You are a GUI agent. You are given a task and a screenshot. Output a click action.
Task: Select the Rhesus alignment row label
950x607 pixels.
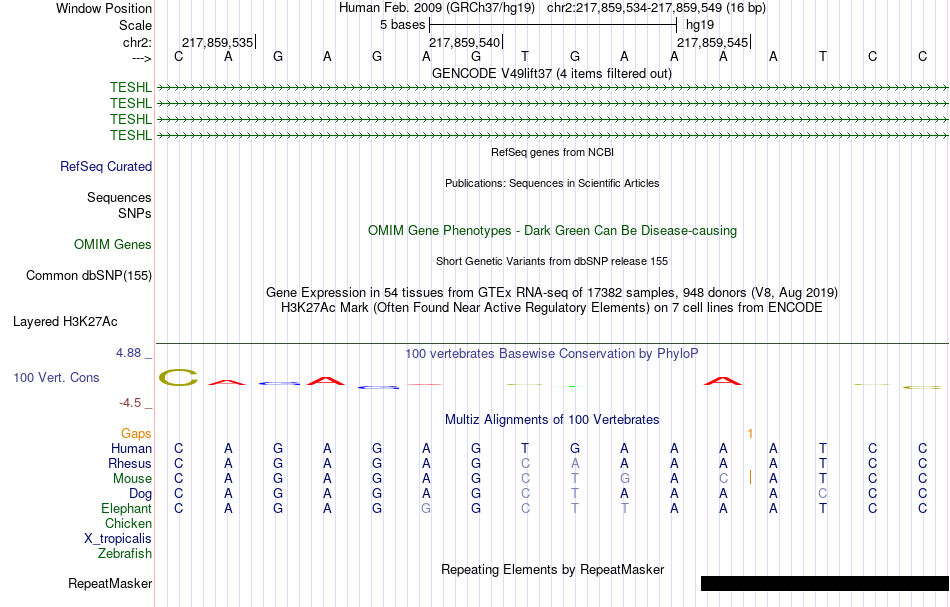point(130,463)
